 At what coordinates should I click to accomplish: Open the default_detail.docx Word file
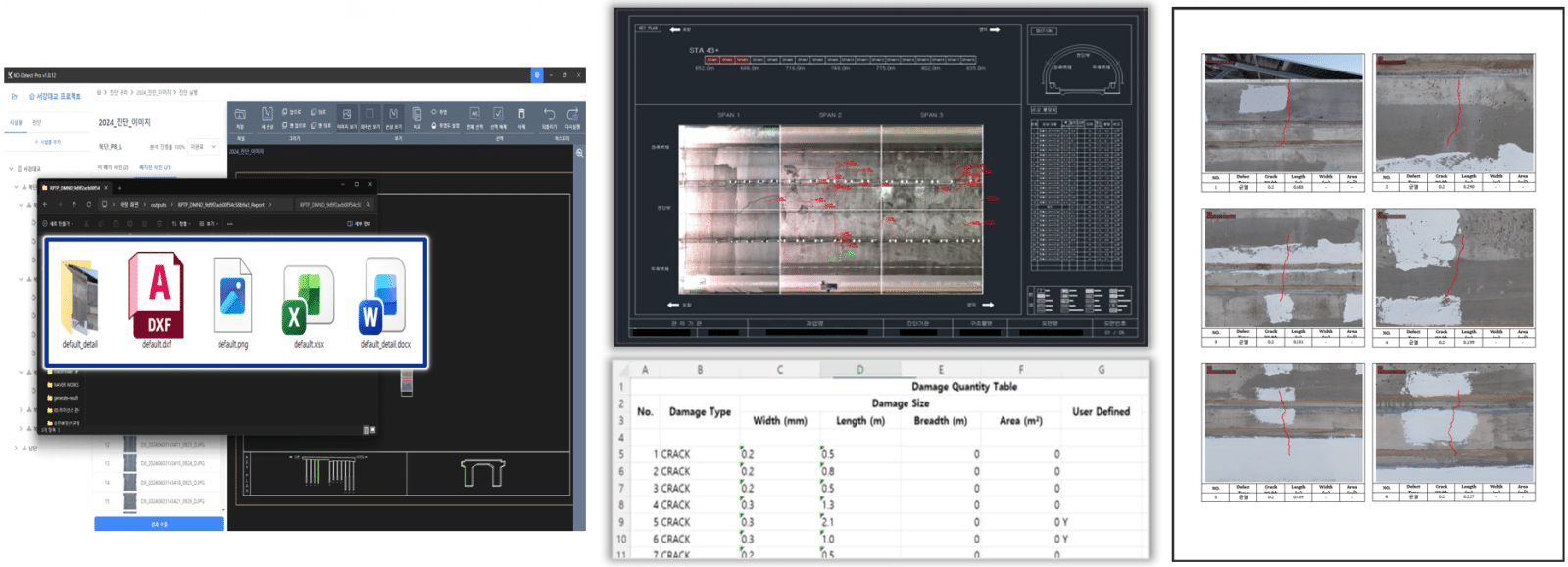pos(385,304)
